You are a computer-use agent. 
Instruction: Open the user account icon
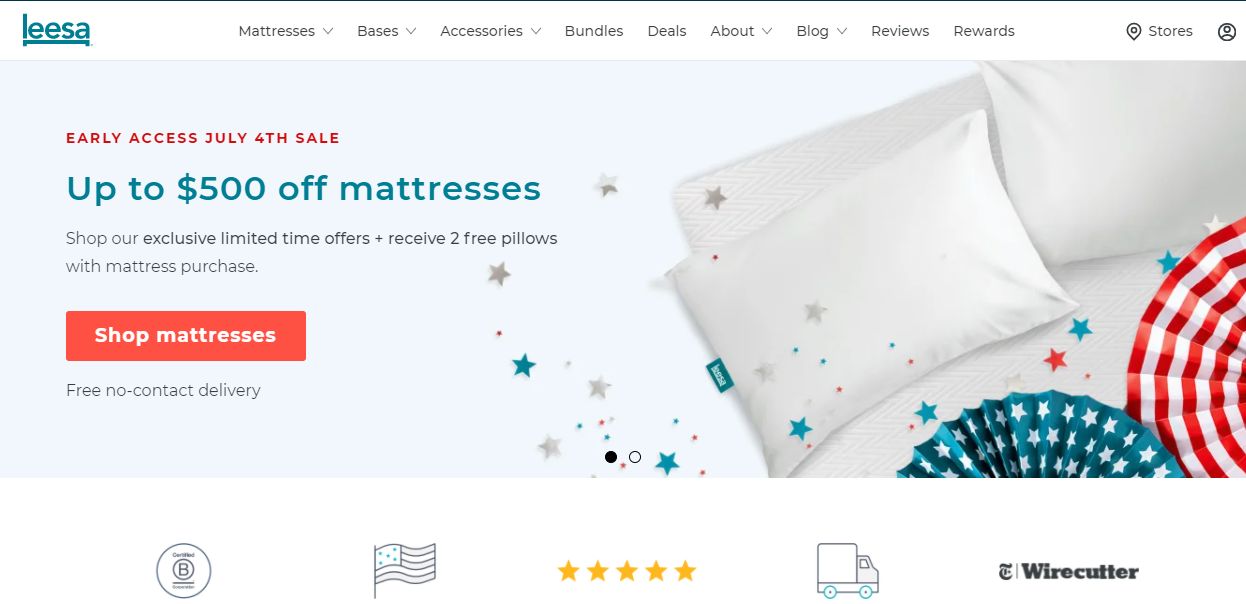coord(1227,32)
